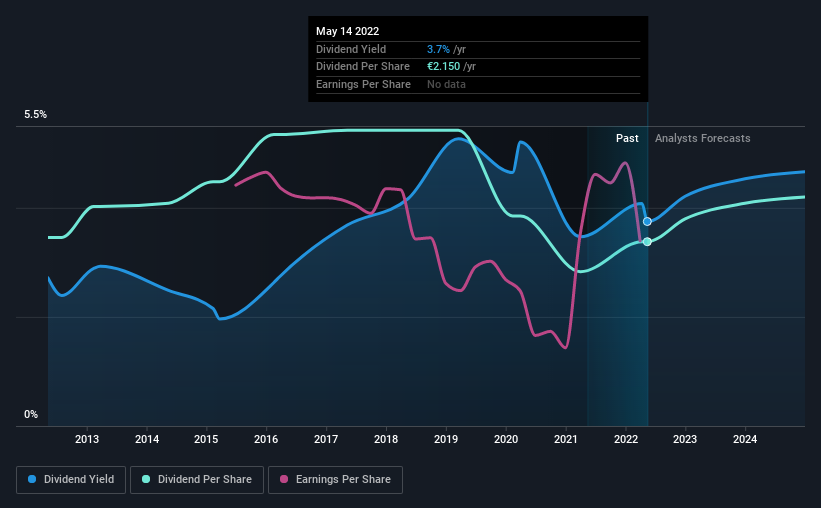Click the 2020 x-axis label
Viewport: 821px width, 508px height.
[506, 439]
